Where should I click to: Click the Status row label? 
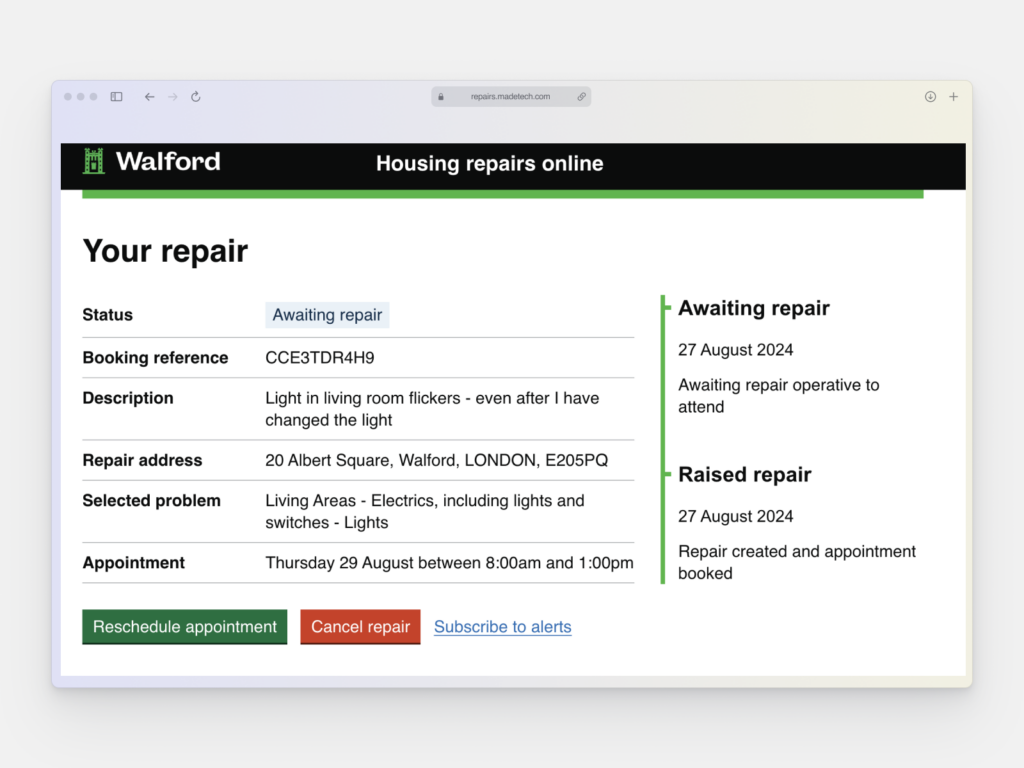(x=108, y=315)
